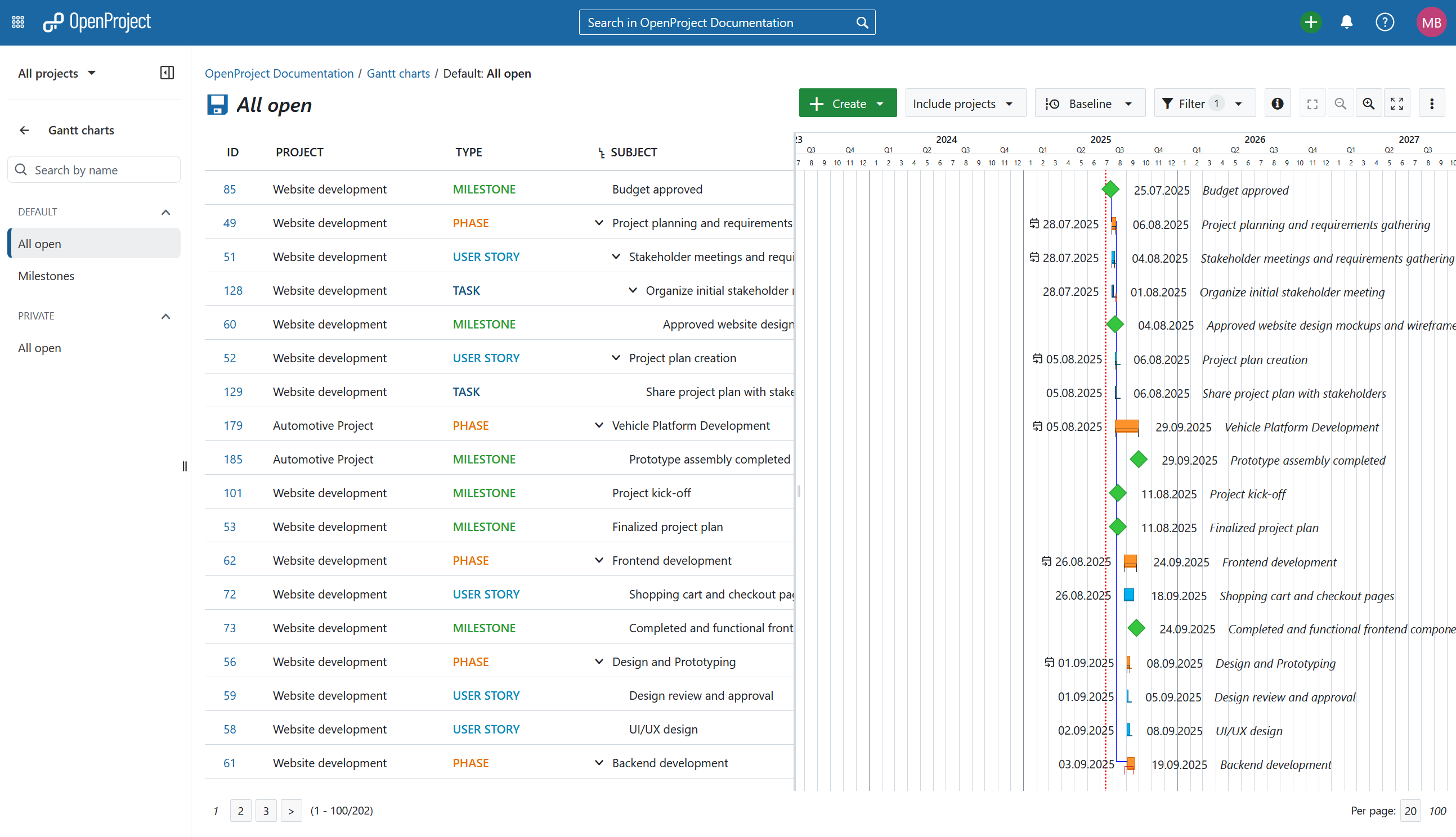Go back from Gantt charts submenu
The width and height of the screenshot is (1456, 837).
(x=24, y=130)
